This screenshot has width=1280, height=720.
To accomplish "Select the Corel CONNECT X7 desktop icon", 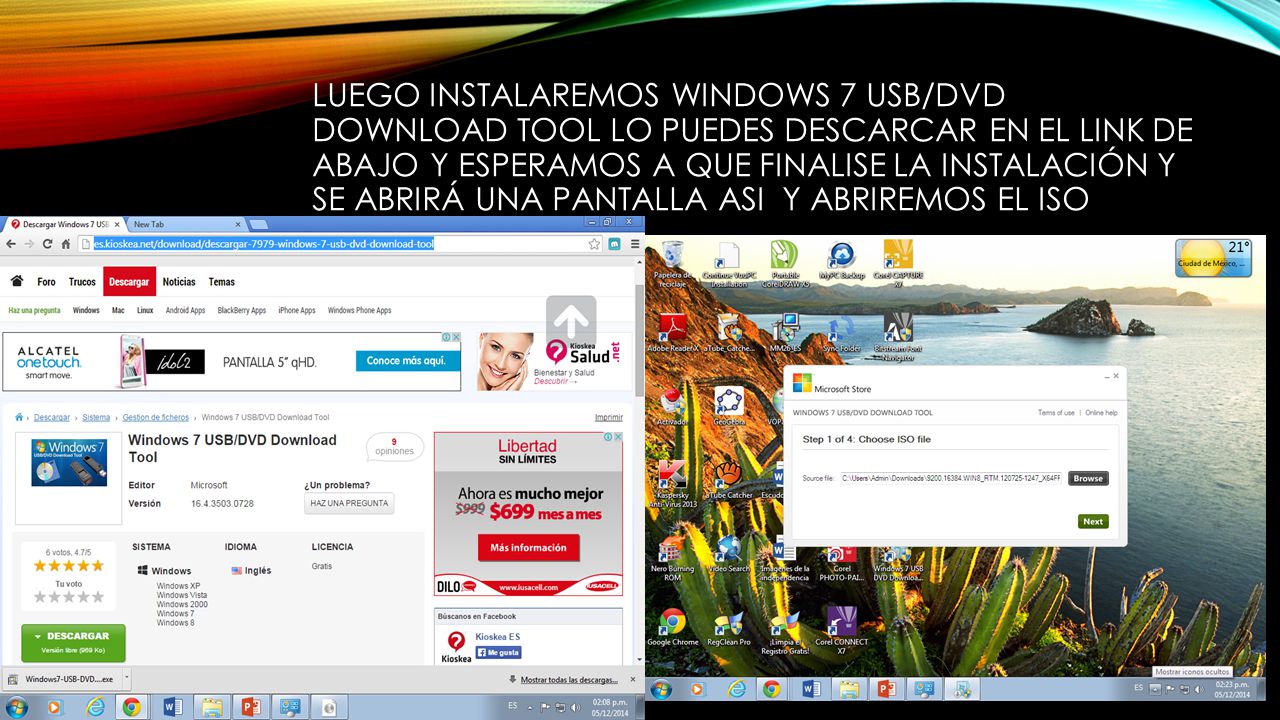I will [x=842, y=631].
